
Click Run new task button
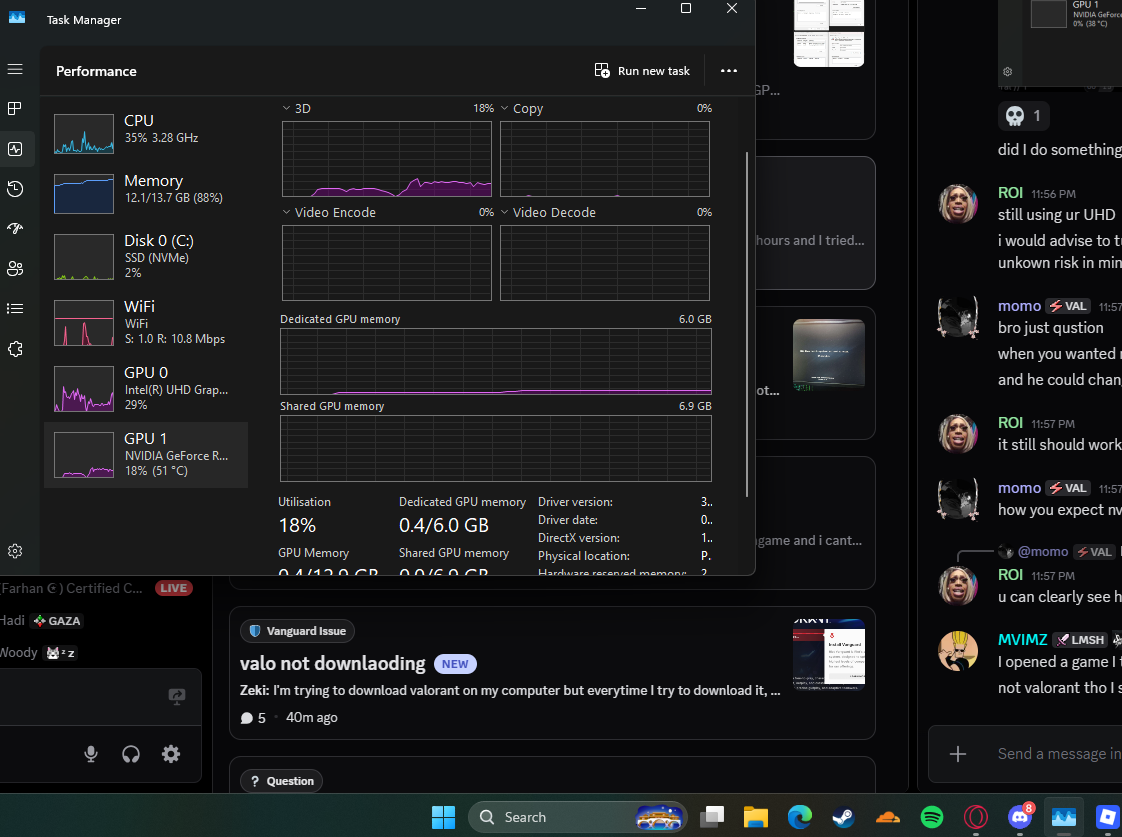click(x=642, y=71)
